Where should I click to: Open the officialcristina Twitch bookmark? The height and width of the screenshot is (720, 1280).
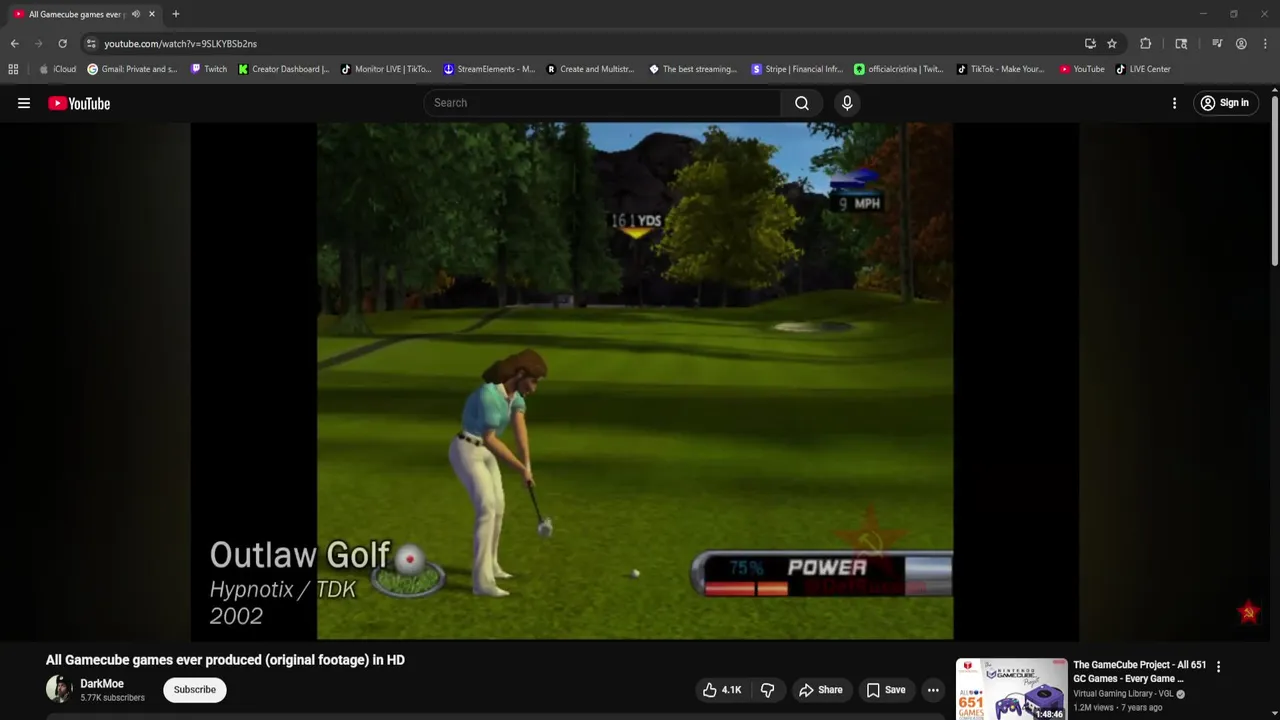click(899, 69)
